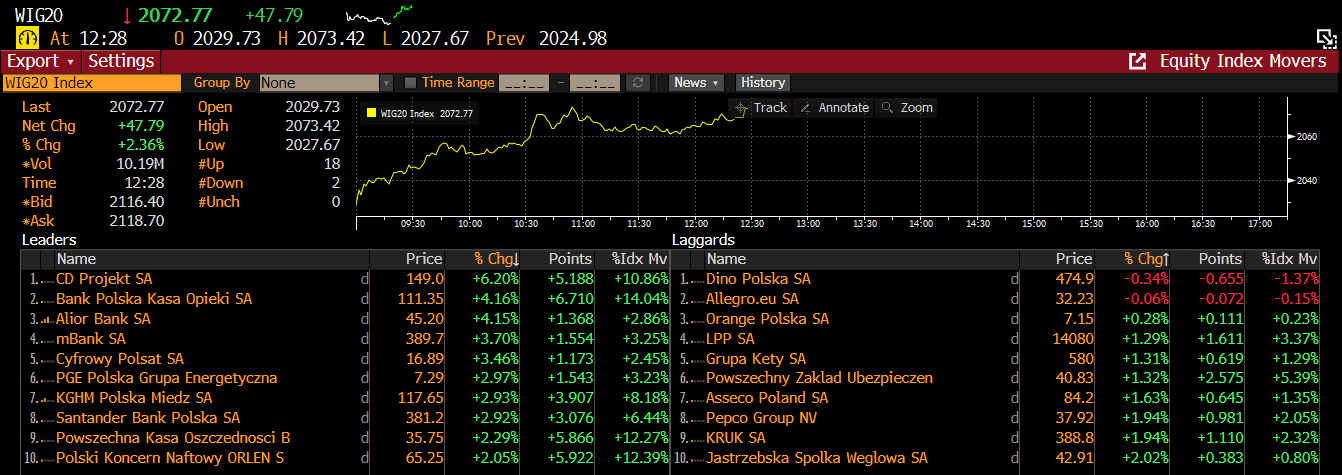Image resolution: width=1342 pixels, height=475 pixels.
Task: Click the WIG20 Index input field
Action: coord(91,83)
